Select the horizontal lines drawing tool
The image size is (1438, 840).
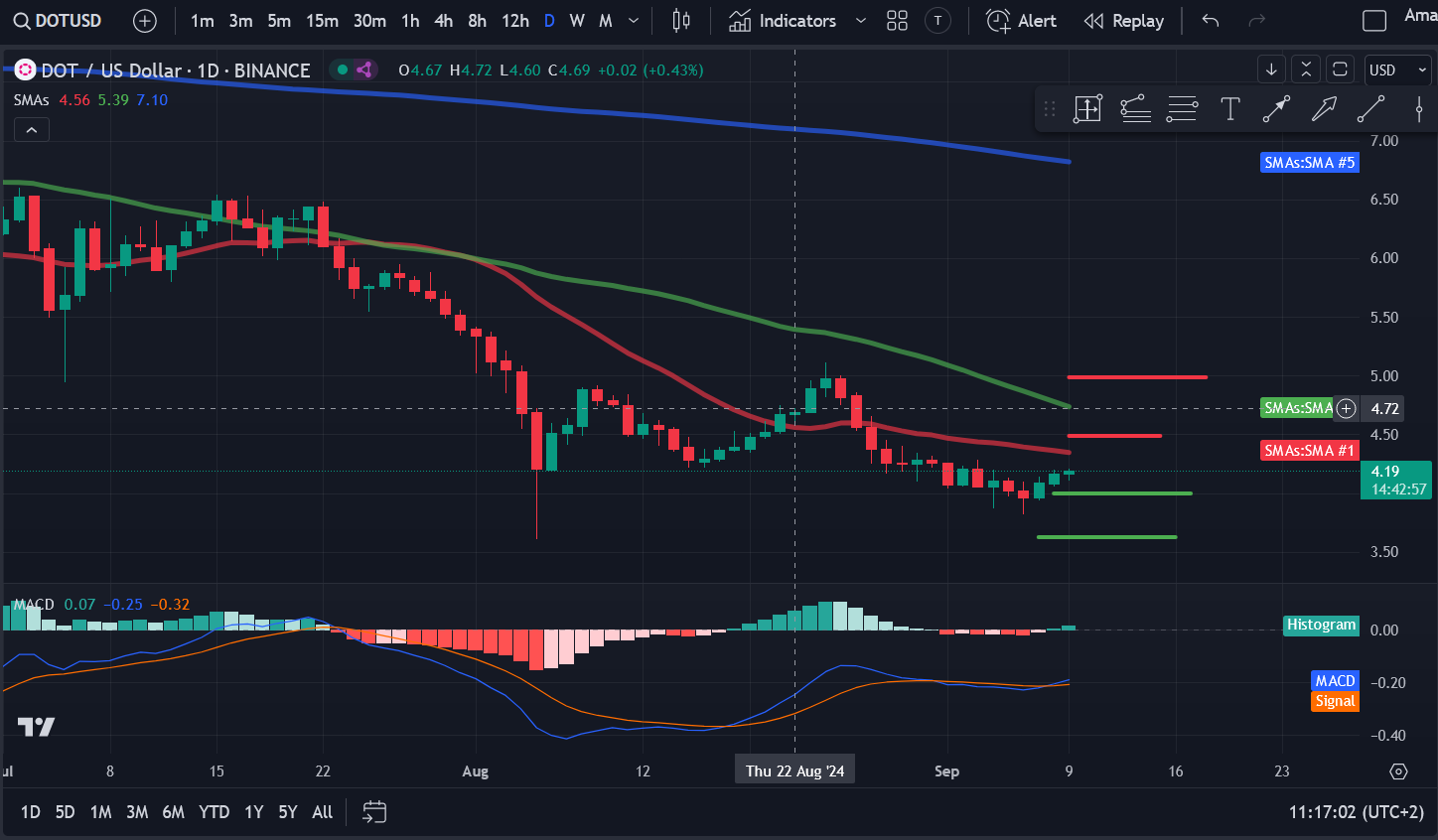pyautogui.click(x=1182, y=109)
